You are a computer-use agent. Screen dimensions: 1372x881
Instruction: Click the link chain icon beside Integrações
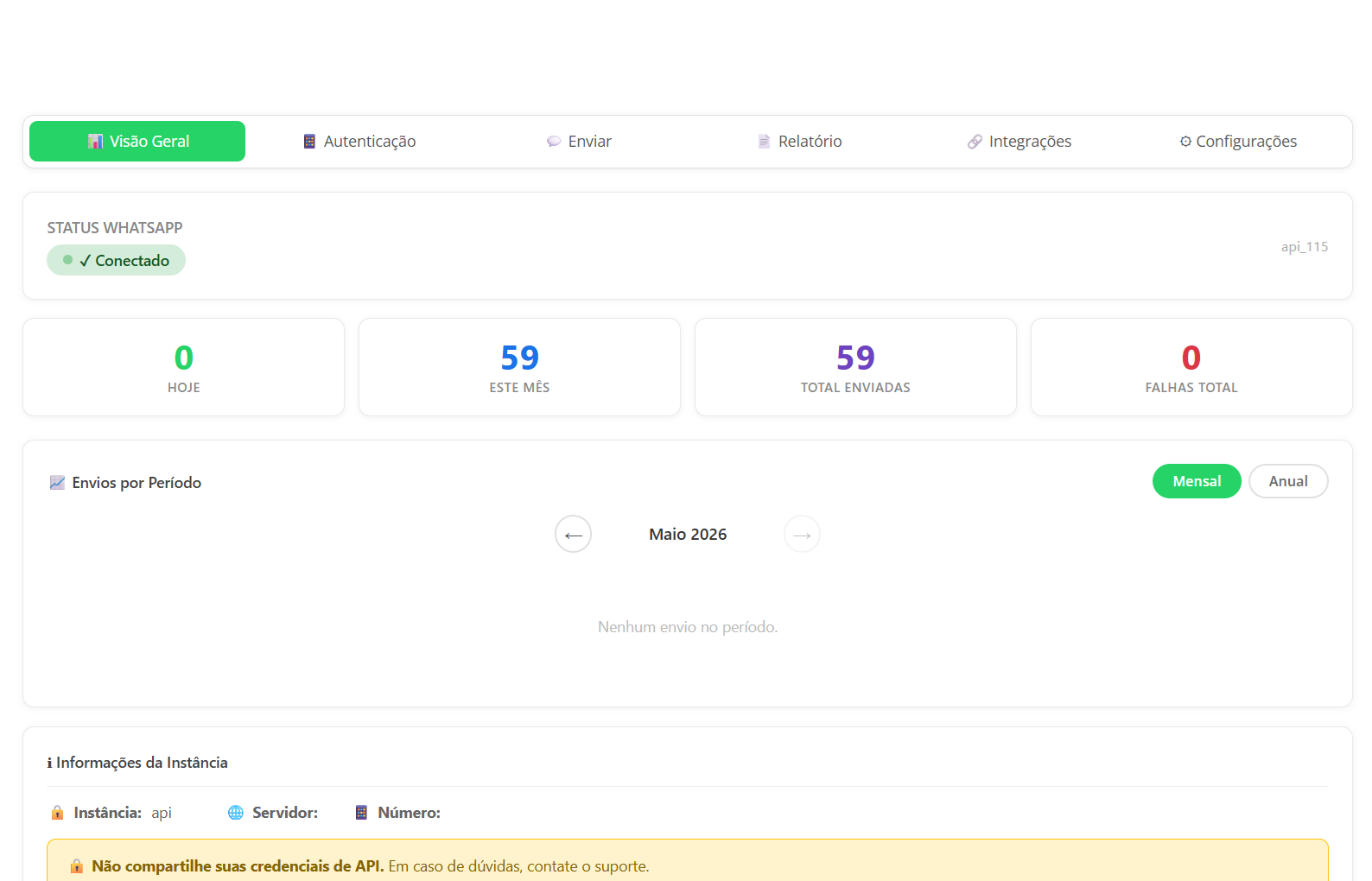975,142
